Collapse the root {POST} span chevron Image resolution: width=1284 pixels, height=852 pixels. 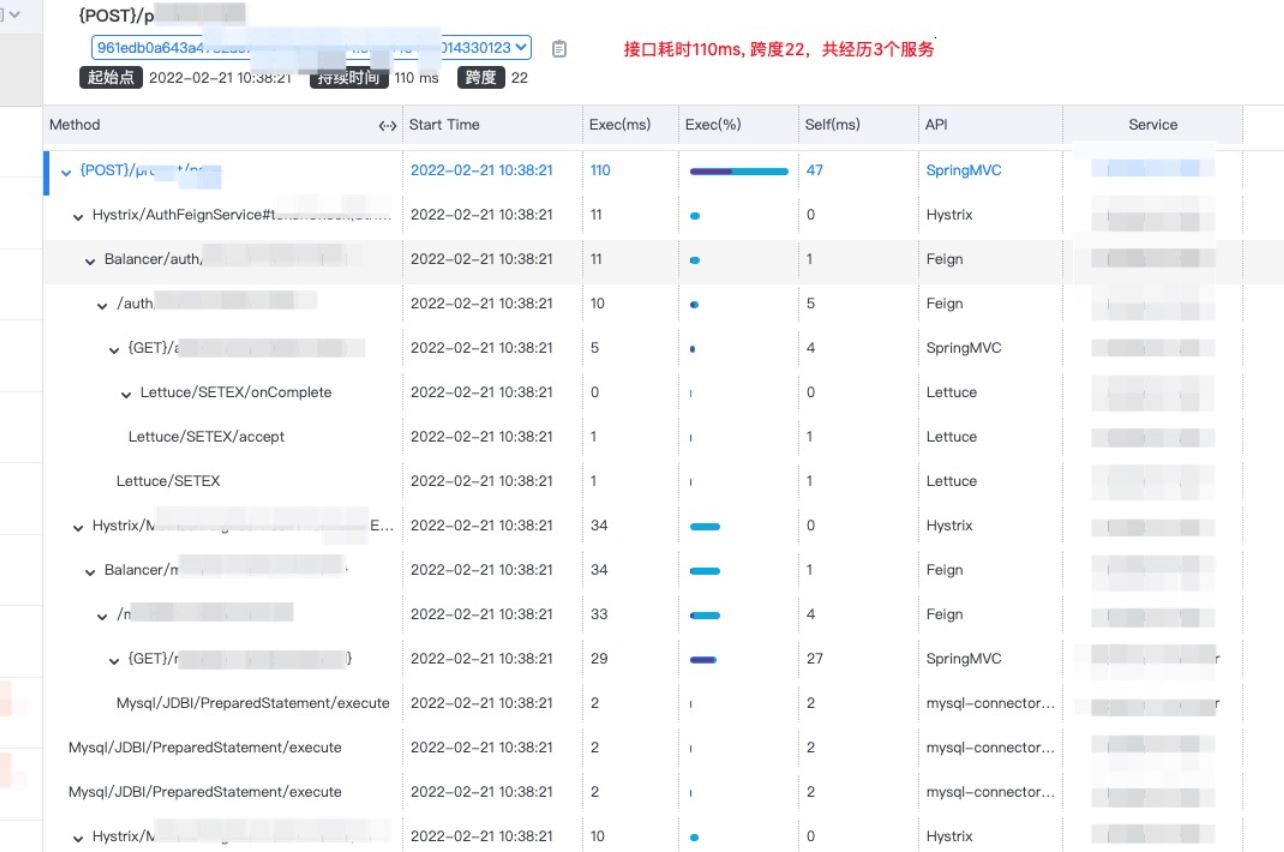(x=66, y=172)
